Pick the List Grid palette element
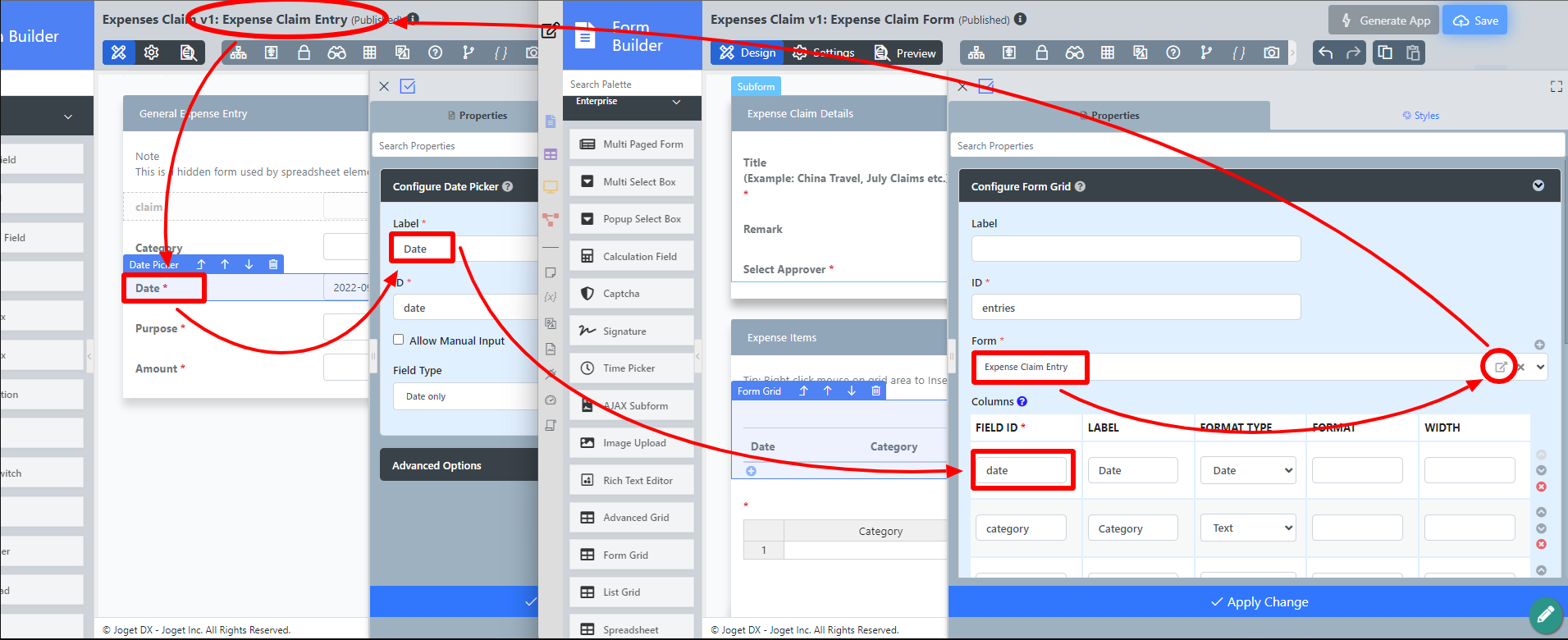The width and height of the screenshot is (1568, 640). (x=632, y=592)
